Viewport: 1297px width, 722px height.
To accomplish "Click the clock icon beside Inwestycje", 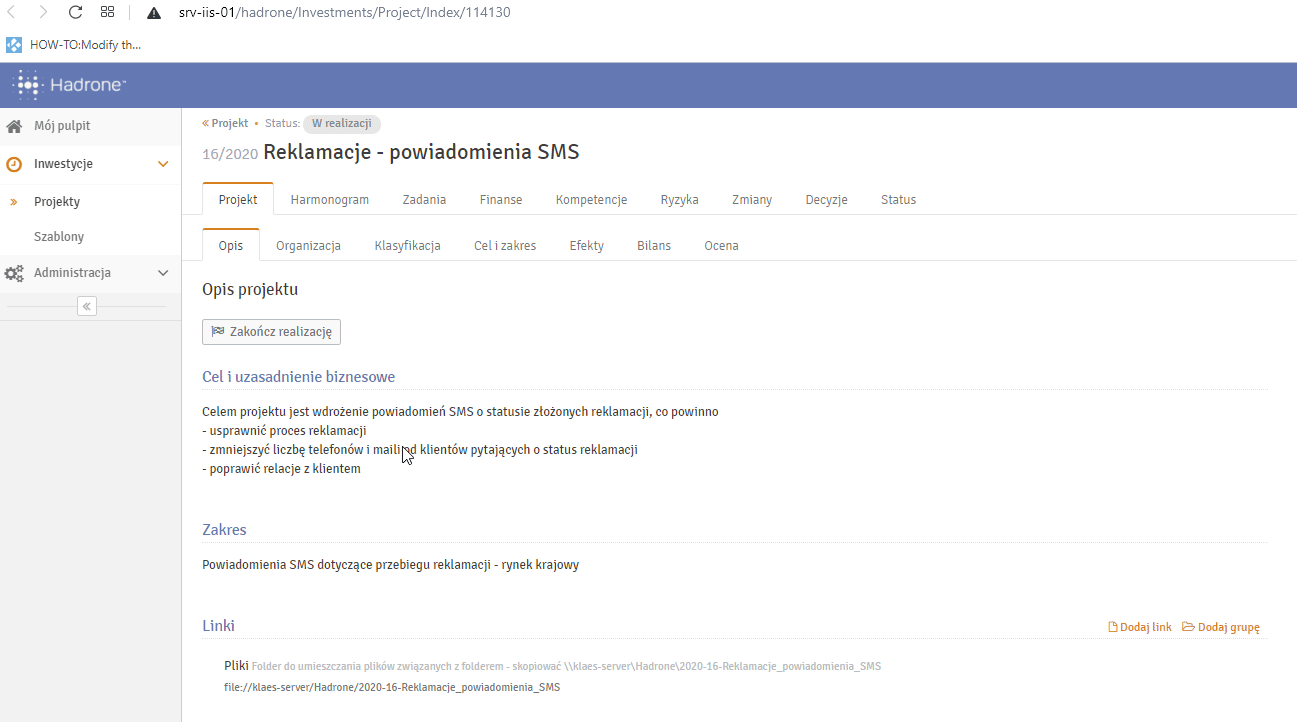I will pos(14,164).
